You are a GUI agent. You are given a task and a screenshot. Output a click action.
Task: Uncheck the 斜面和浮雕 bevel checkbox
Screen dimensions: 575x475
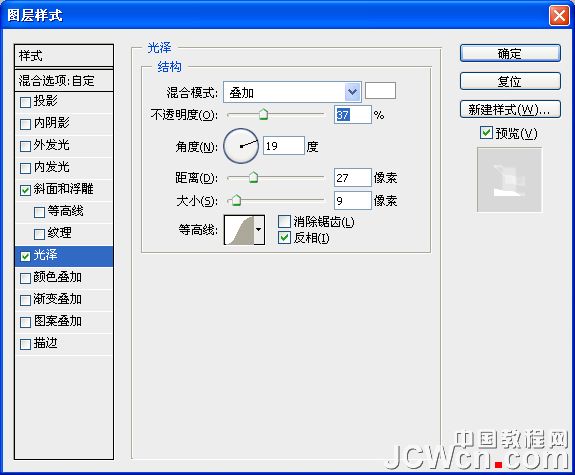tap(25, 190)
